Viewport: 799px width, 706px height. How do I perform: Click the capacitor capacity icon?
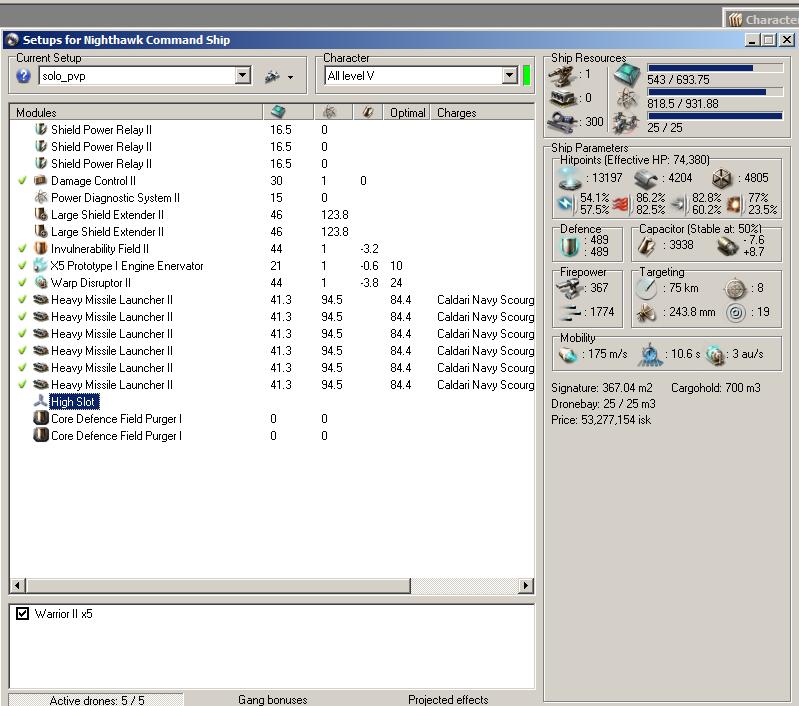(647, 246)
